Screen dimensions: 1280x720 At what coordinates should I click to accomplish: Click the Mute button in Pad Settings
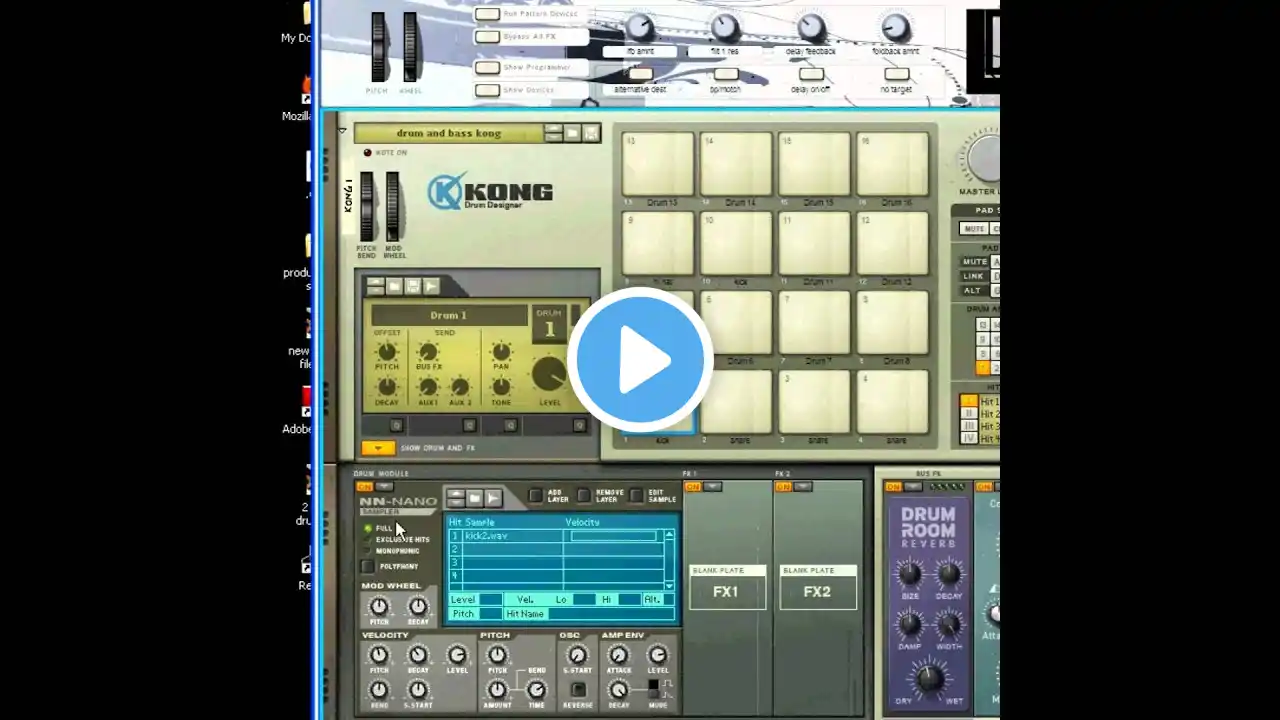pos(974,229)
